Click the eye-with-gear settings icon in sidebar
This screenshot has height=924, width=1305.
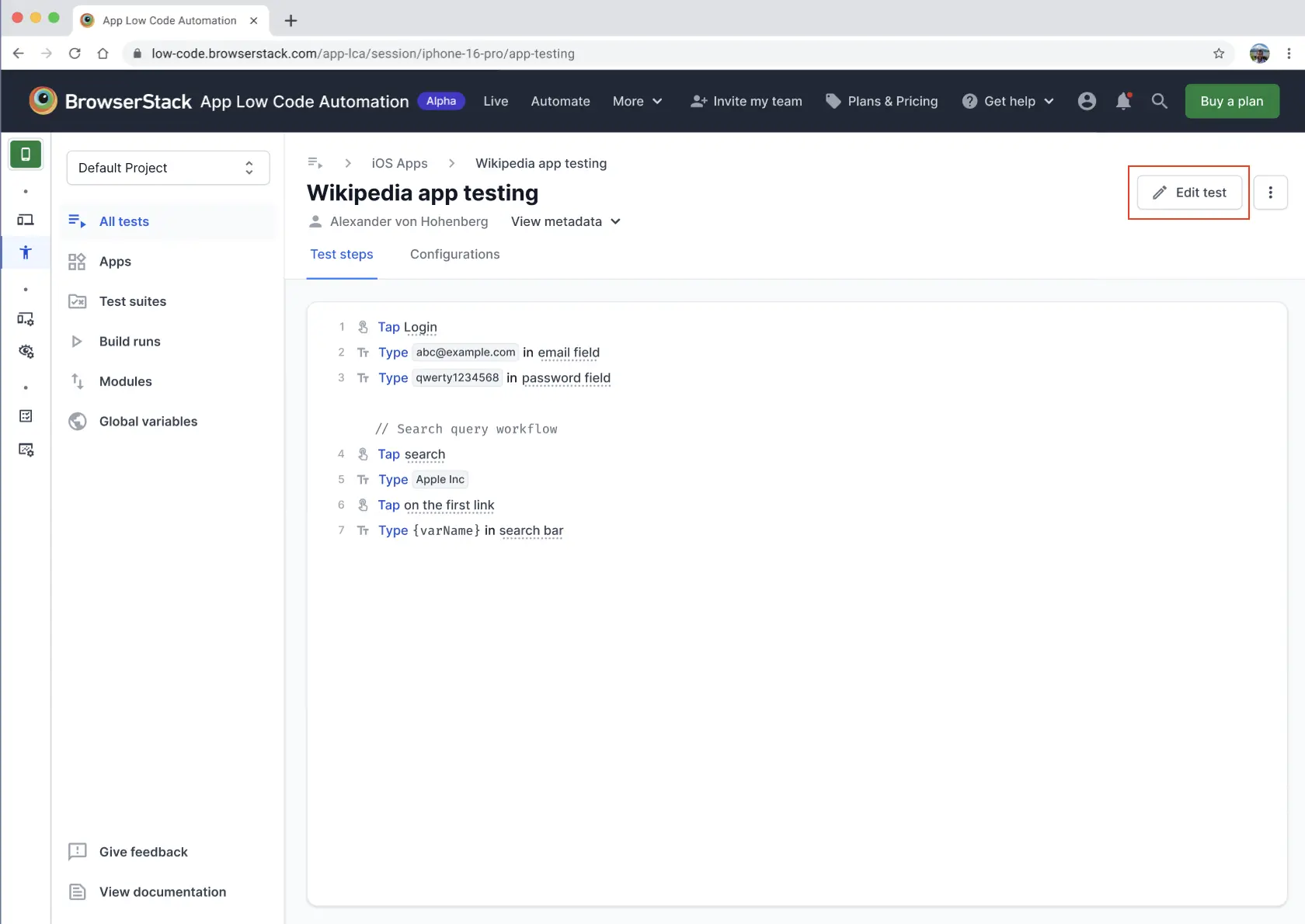tap(26, 352)
